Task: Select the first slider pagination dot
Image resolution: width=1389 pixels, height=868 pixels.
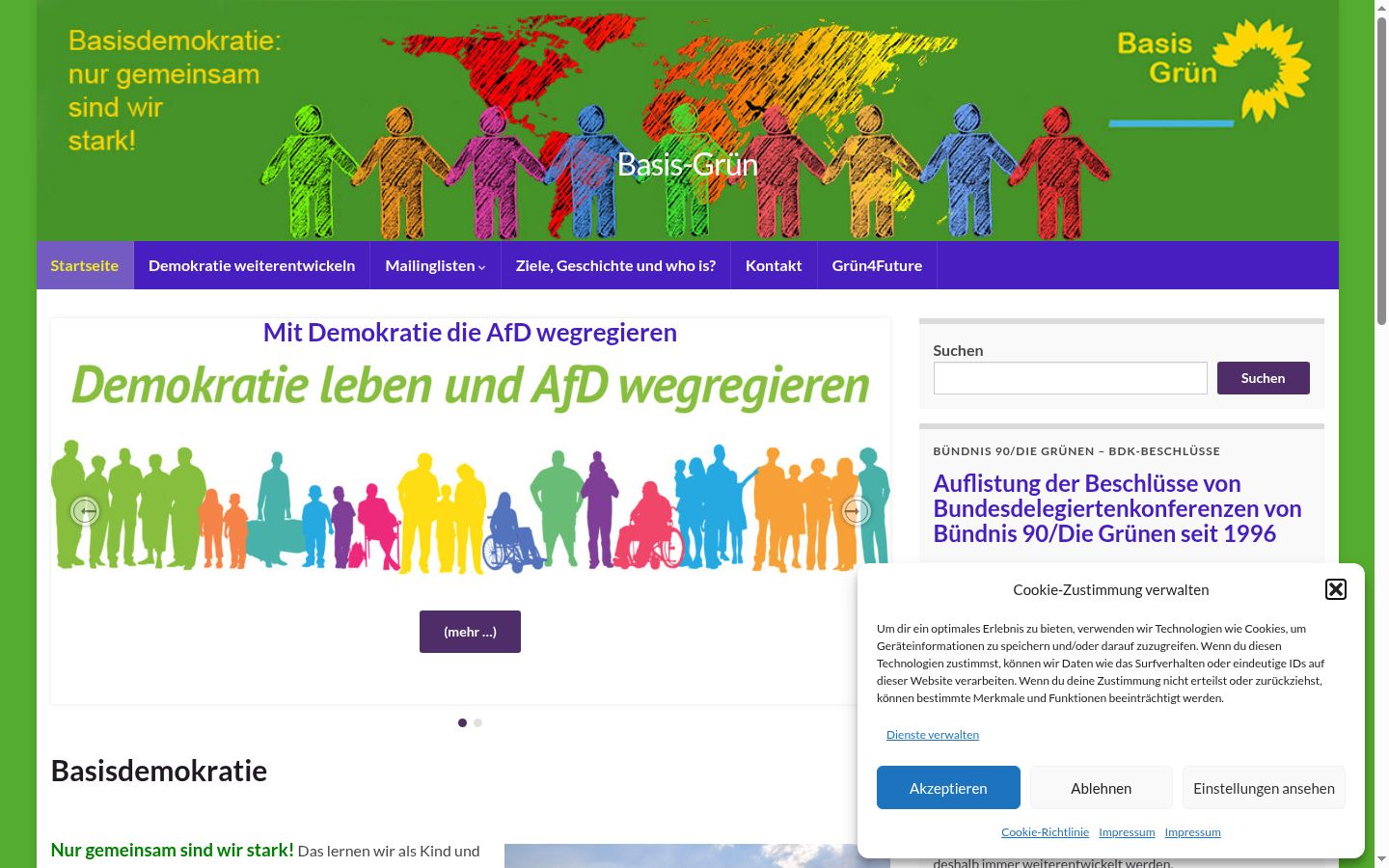Action: [x=462, y=722]
